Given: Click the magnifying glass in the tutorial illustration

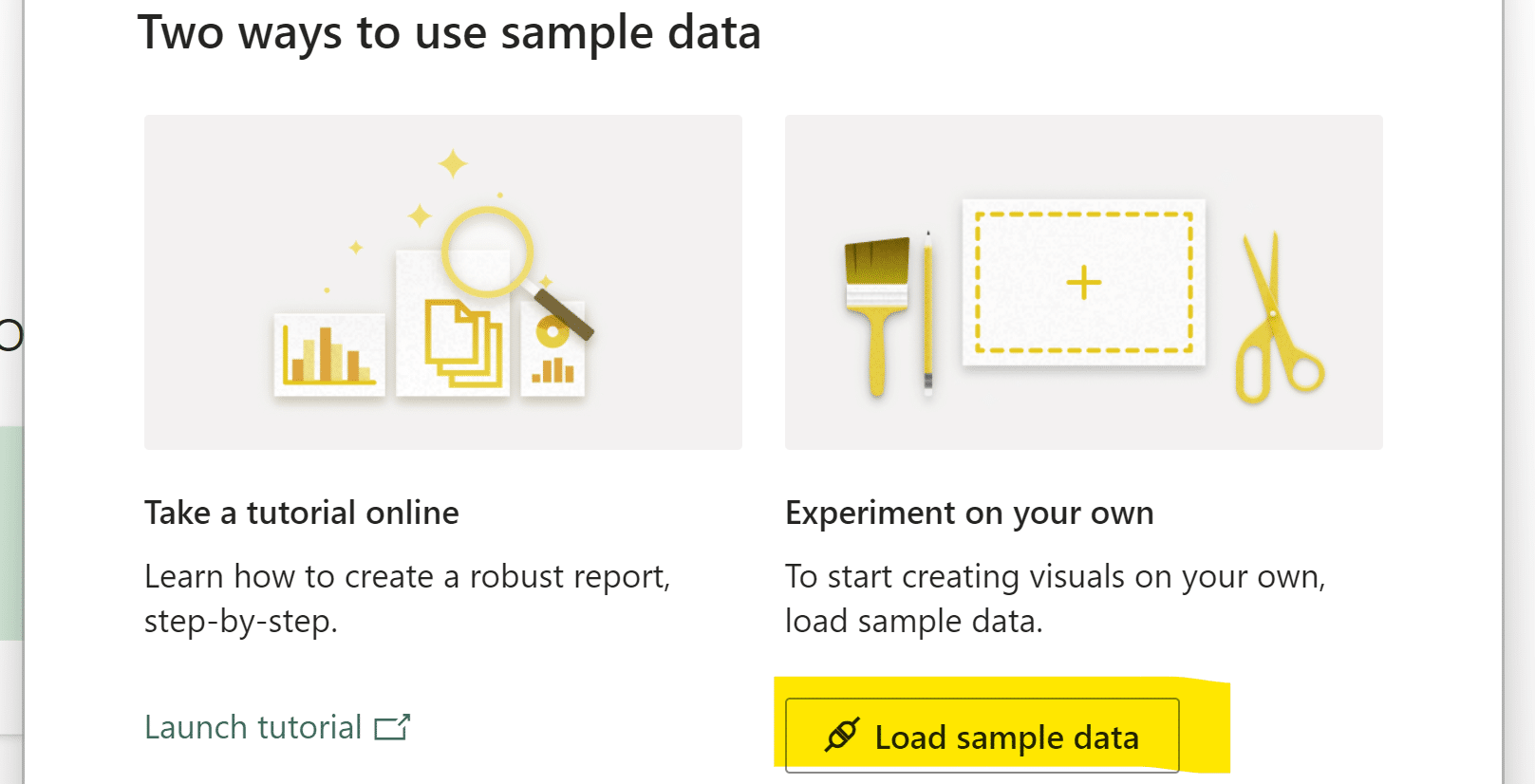Looking at the screenshot, I should (x=488, y=252).
